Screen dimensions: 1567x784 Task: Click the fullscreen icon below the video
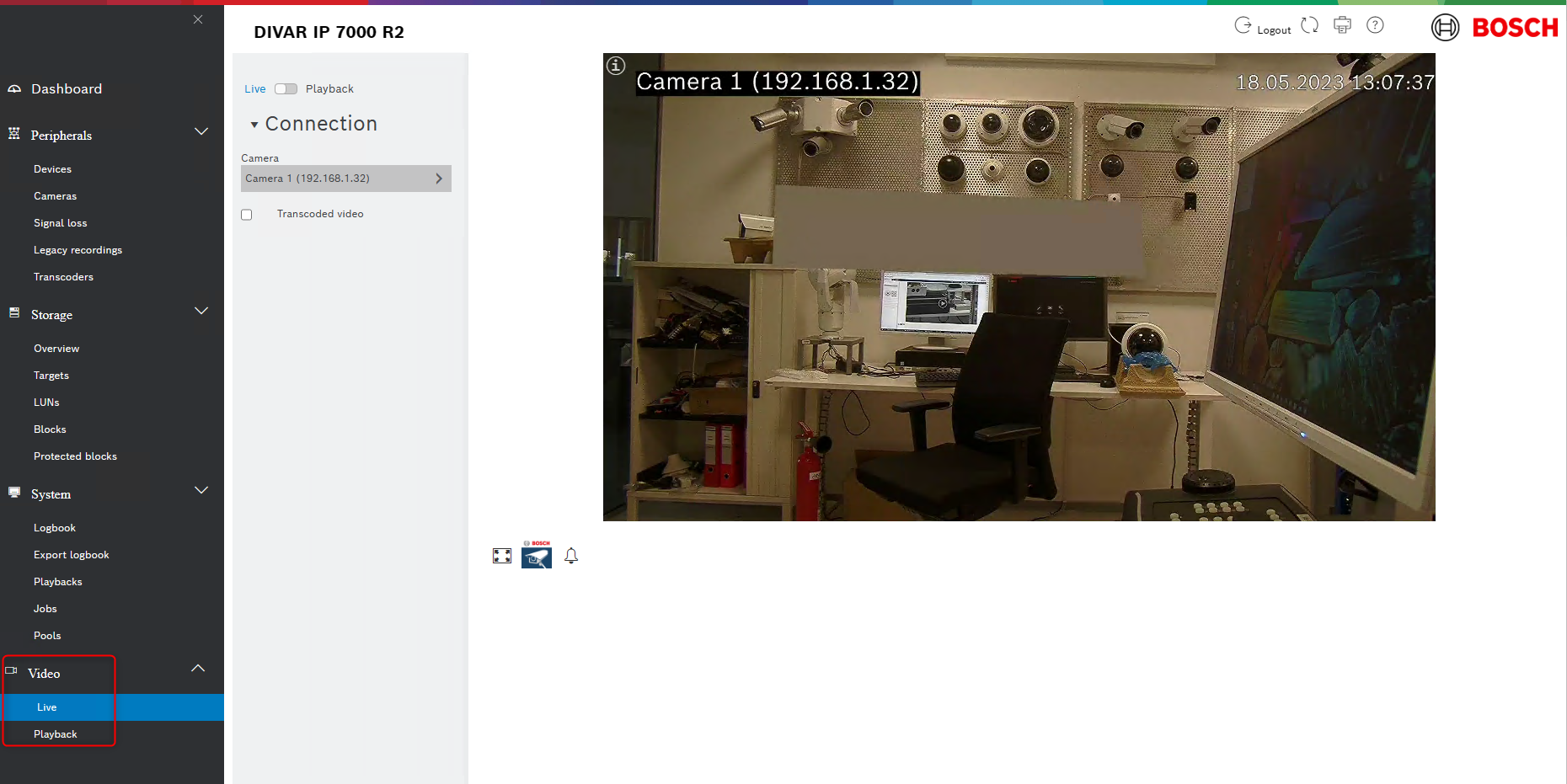[x=502, y=556]
